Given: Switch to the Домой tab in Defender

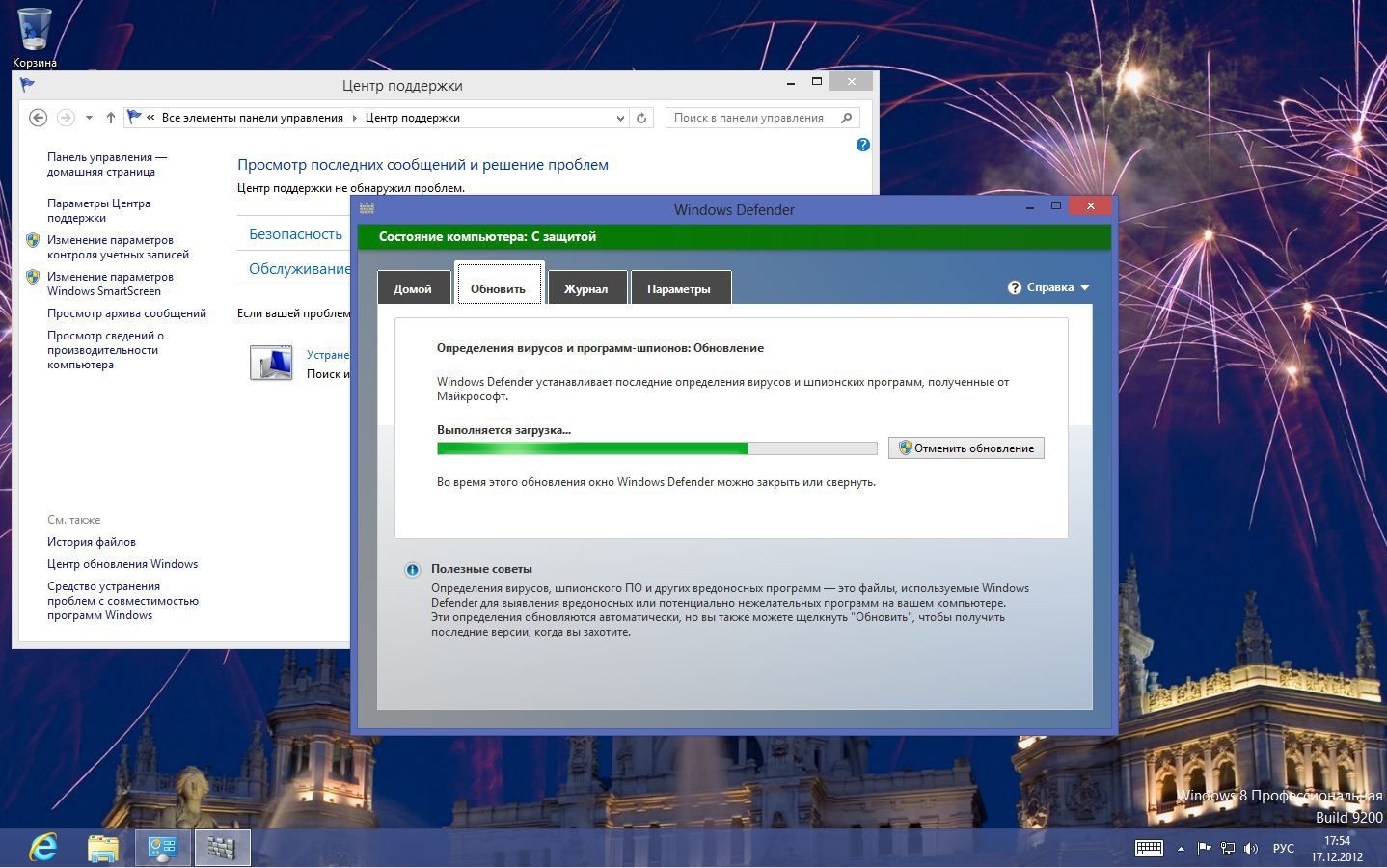Looking at the screenshot, I should [x=413, y=288].
